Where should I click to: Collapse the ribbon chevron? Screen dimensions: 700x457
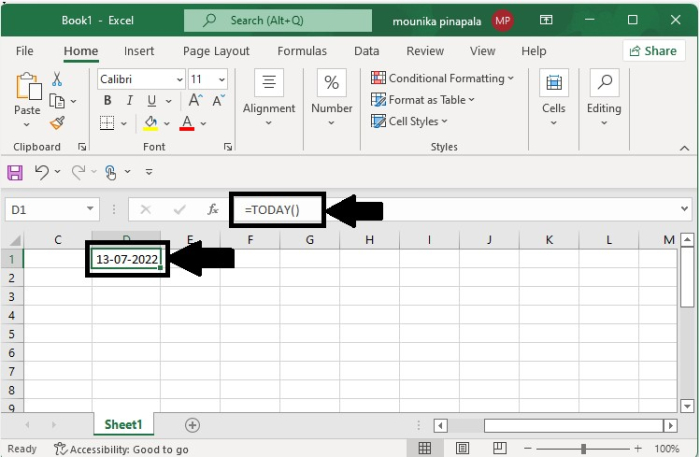(684, 148)
